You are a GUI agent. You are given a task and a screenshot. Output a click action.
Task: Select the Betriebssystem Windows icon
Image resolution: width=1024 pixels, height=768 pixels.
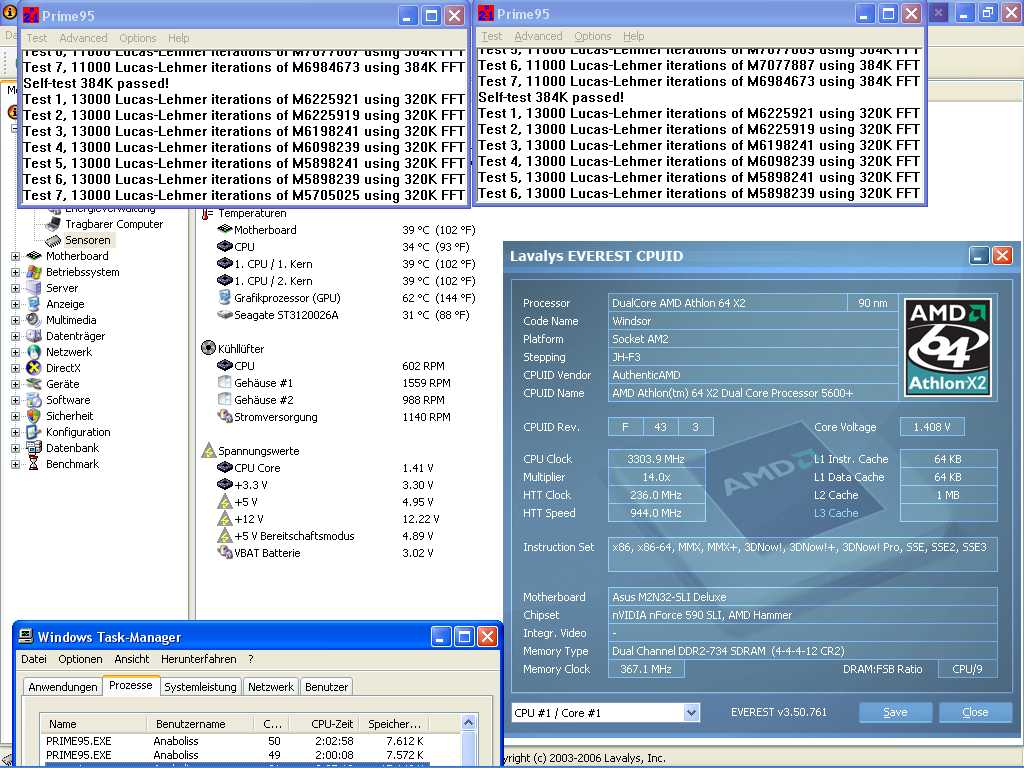click(x=34, y=272)
